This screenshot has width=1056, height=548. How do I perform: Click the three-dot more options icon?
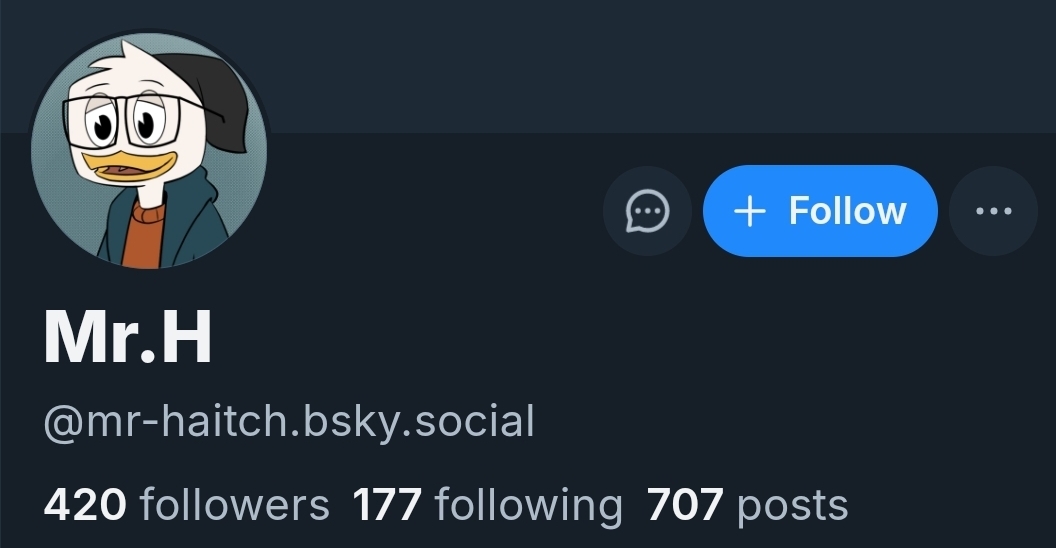tap(993, 211)
